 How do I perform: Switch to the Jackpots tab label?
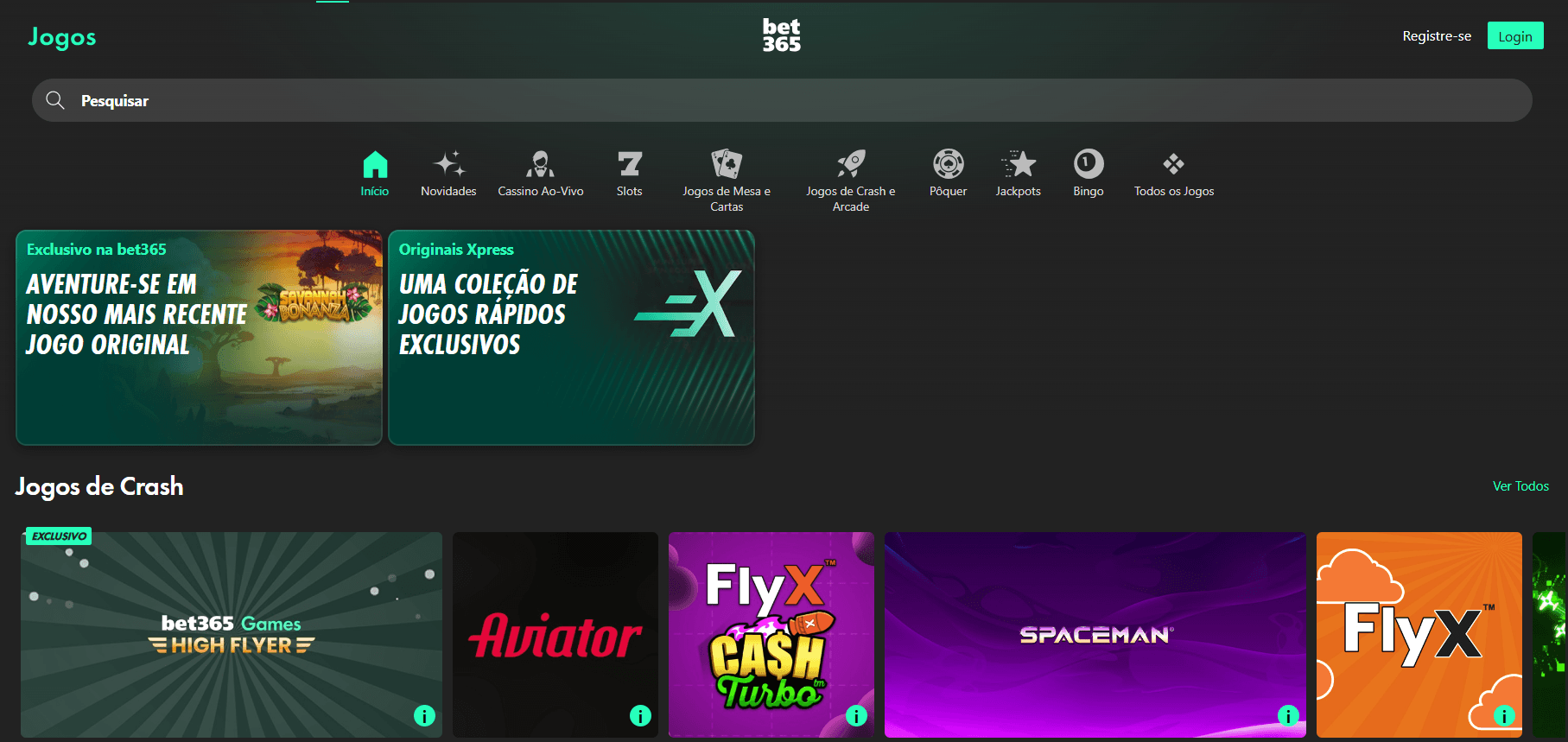1019,191
